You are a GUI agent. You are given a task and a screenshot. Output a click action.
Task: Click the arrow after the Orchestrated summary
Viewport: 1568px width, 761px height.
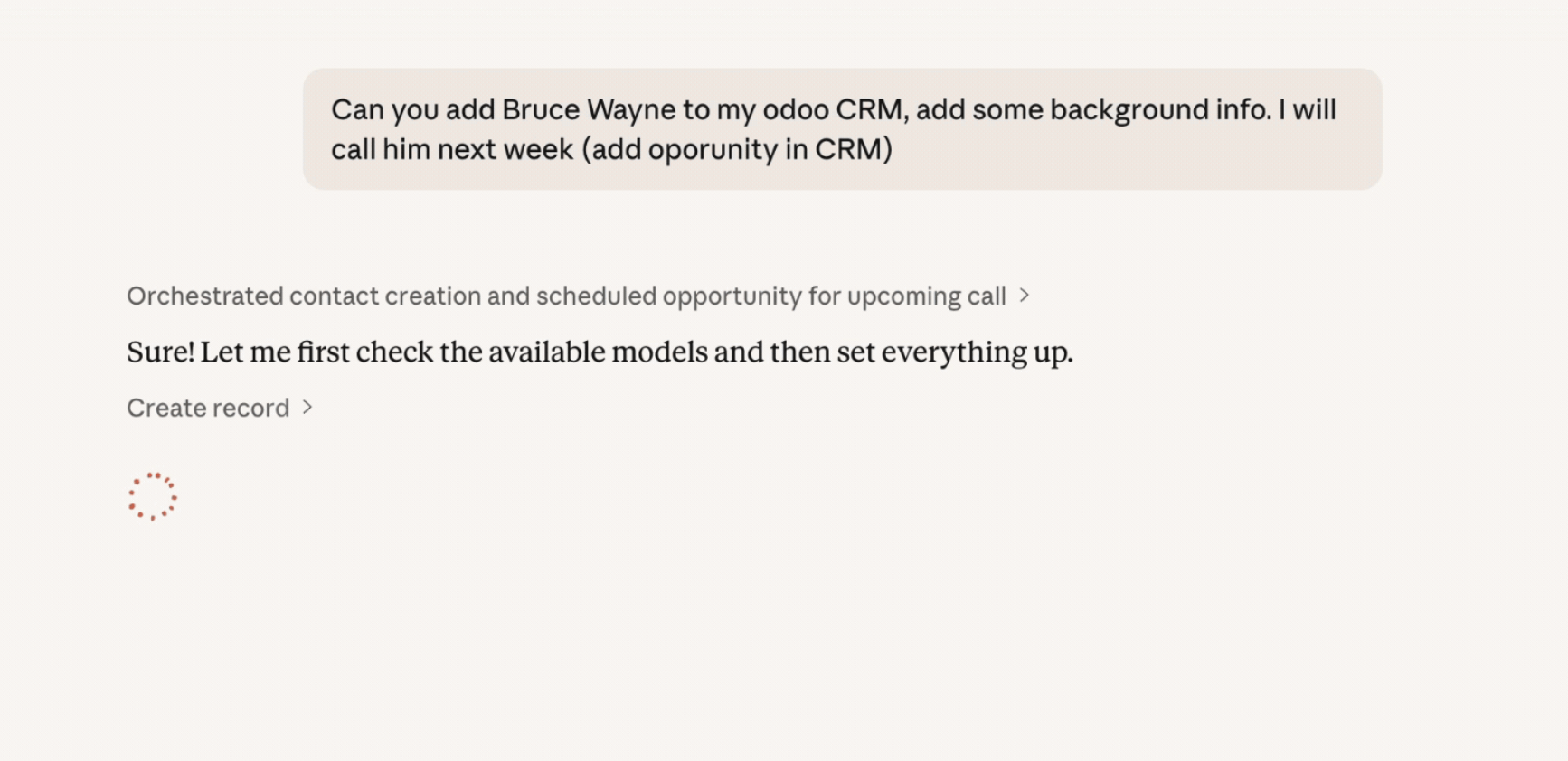point(1025,296)
